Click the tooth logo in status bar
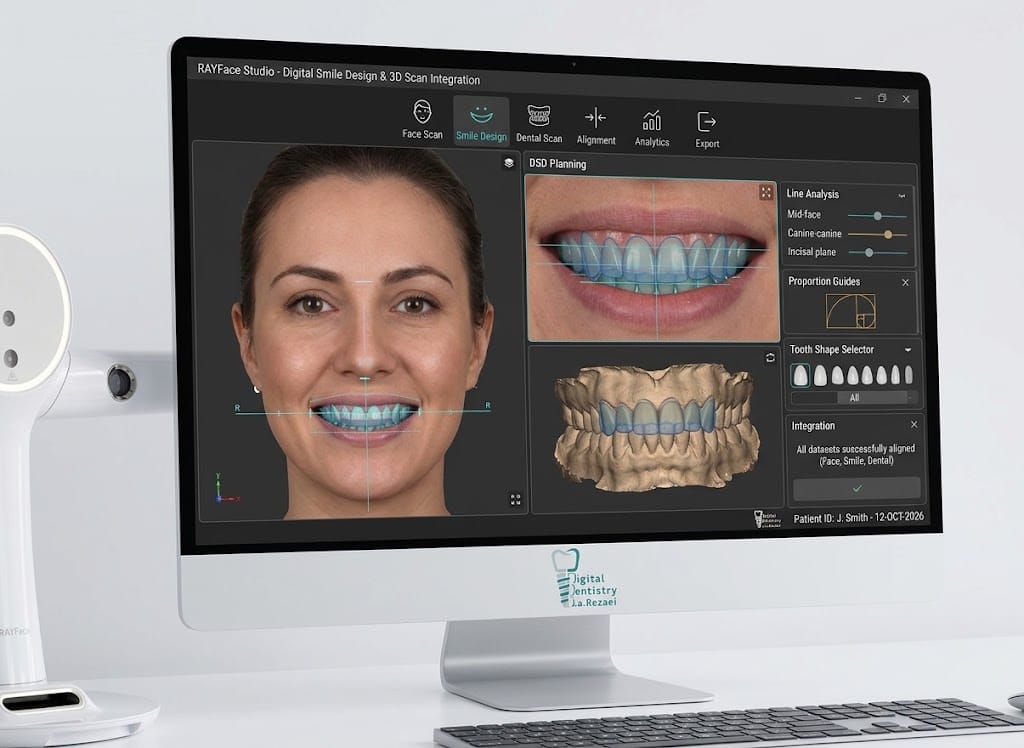Image resolution: width=1024 pixels, height=748 pixels. click(767, 519)
